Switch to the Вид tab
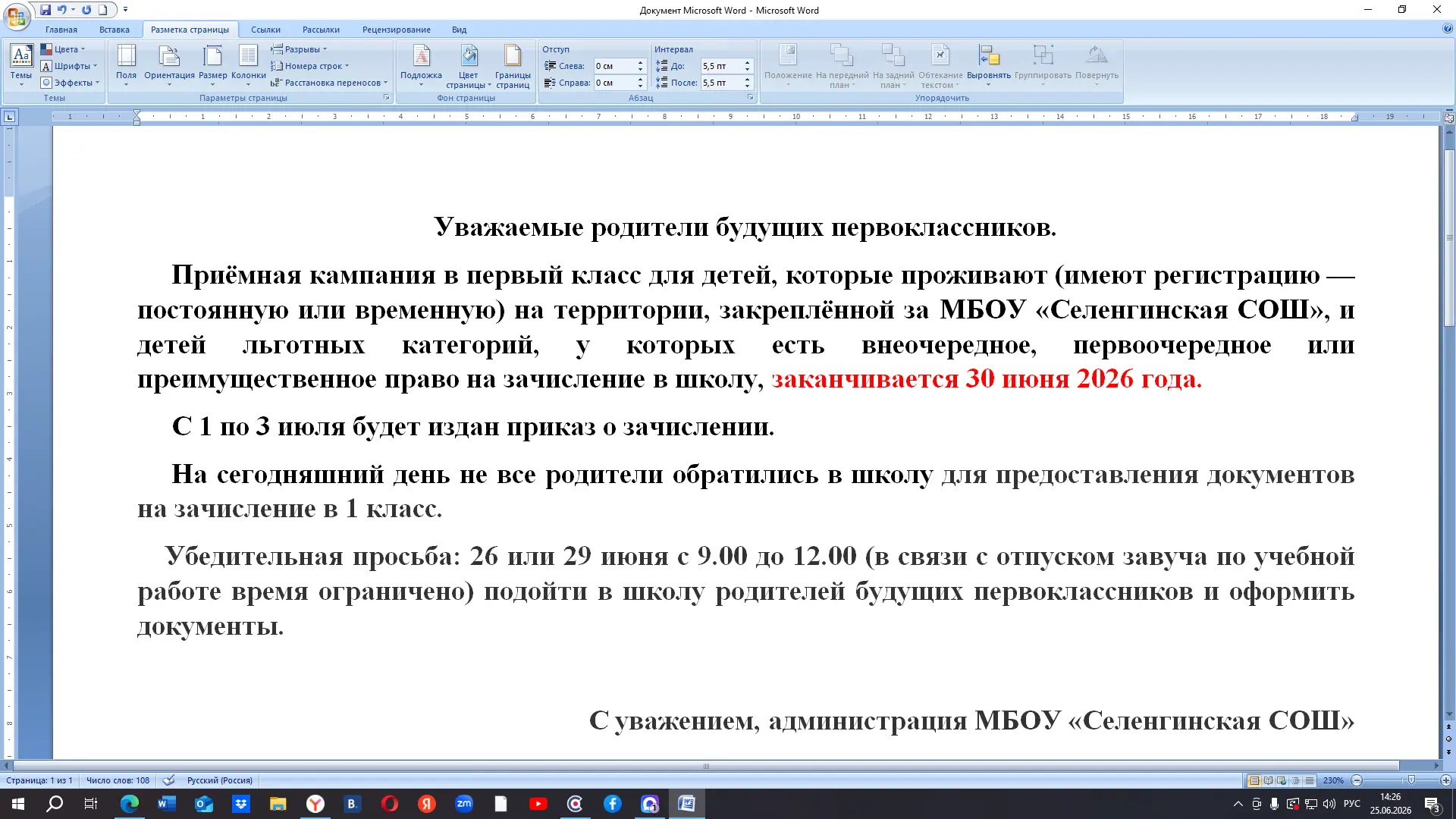The image size is (1456, 819). [x=459, y=30]
